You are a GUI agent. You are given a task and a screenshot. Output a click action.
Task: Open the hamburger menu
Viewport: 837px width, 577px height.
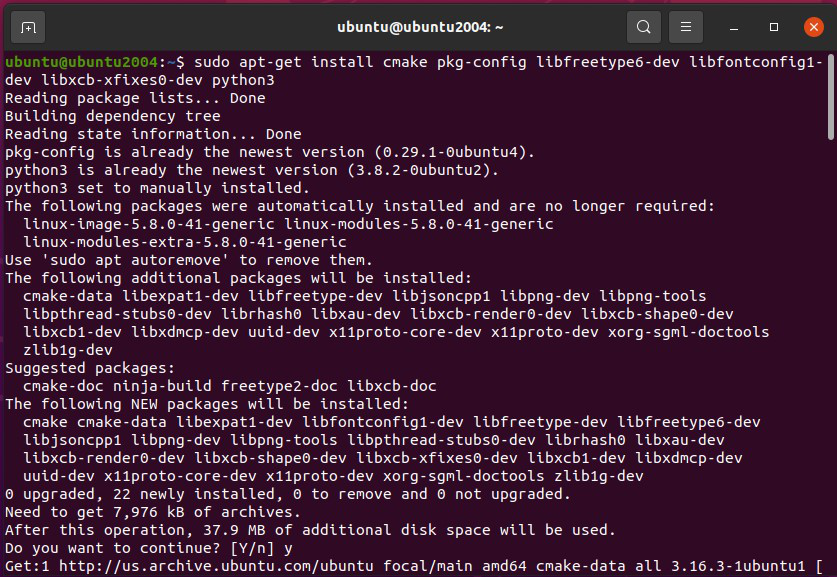[686, 27]
